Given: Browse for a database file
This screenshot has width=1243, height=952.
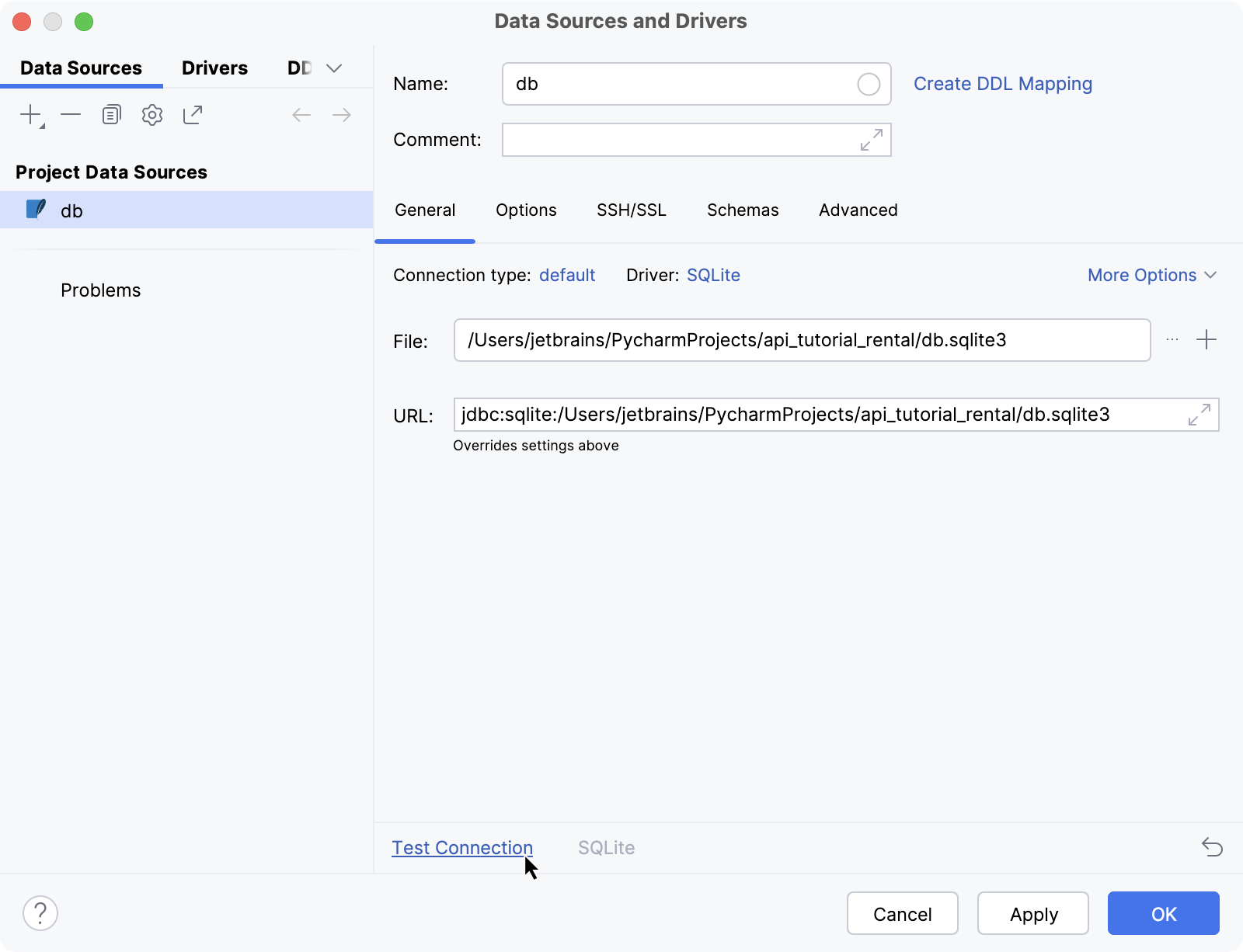Looking at the screenshot, I should 1172,339.
